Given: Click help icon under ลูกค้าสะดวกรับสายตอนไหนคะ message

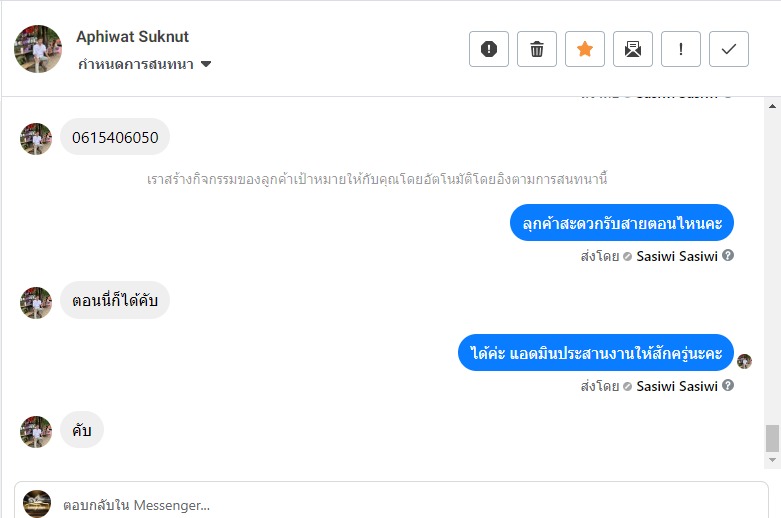Looking at the screenshot, I should click(x=728, y=255).
